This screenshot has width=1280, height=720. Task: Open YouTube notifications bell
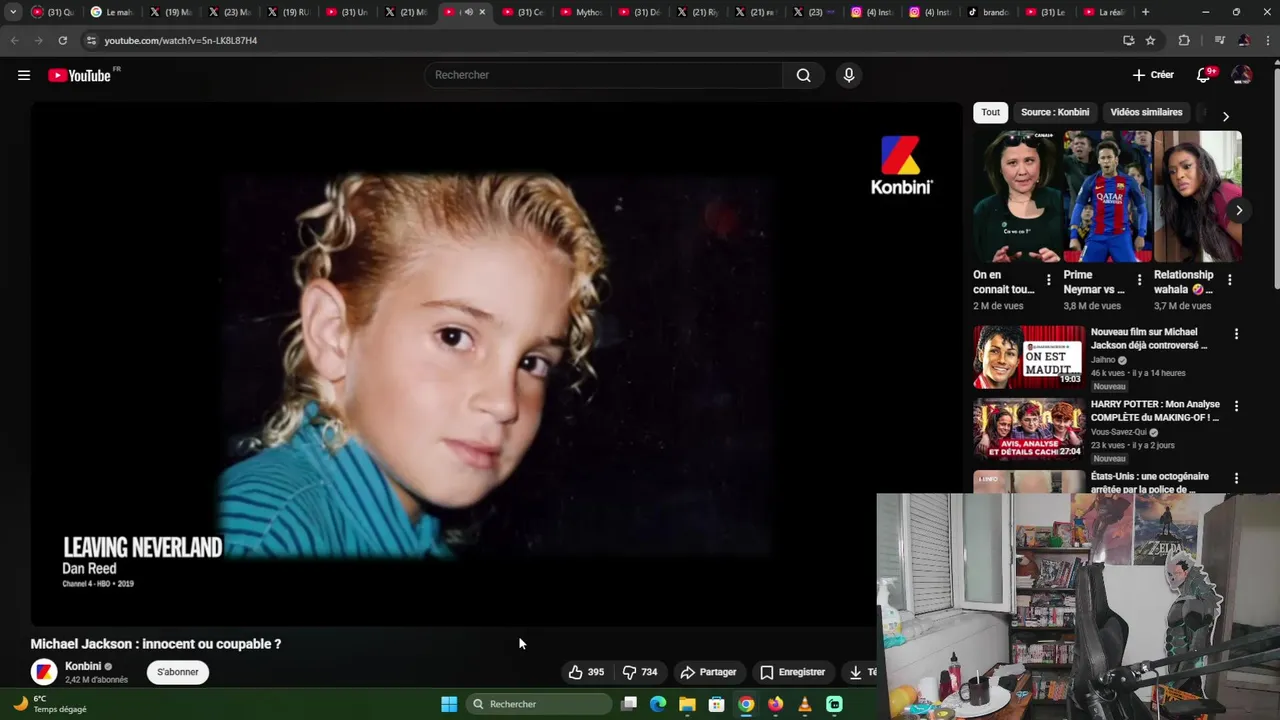coord(1204,75)
